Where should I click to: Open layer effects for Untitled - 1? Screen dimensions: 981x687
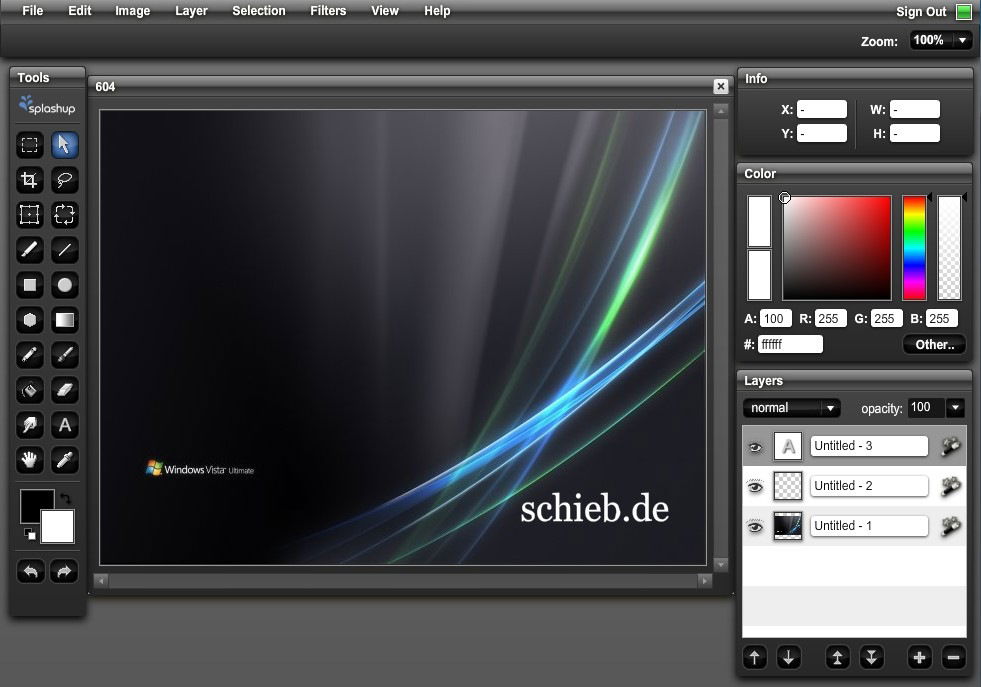click(951, 526)
